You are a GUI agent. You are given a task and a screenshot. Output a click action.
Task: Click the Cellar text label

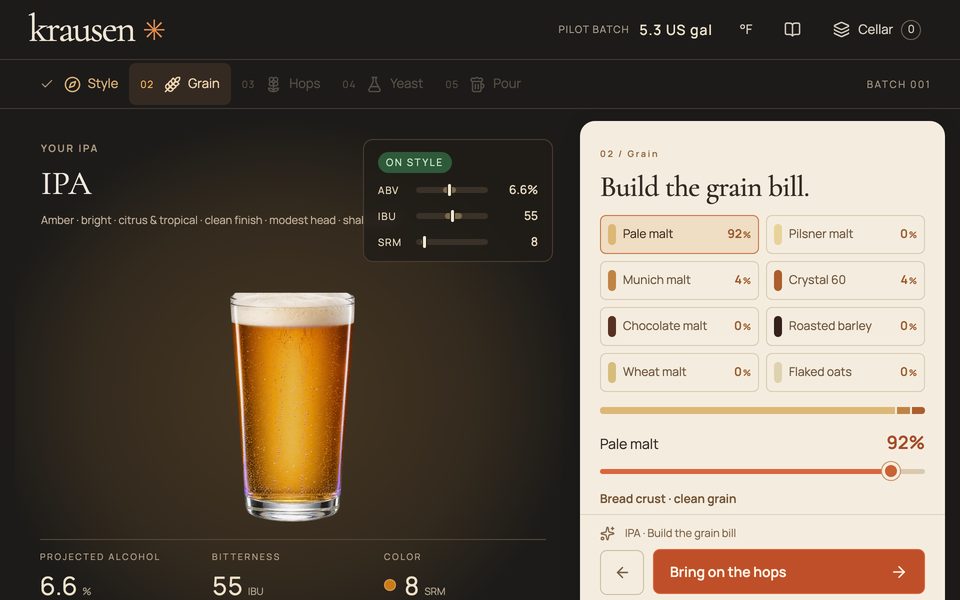coord(875,29)
